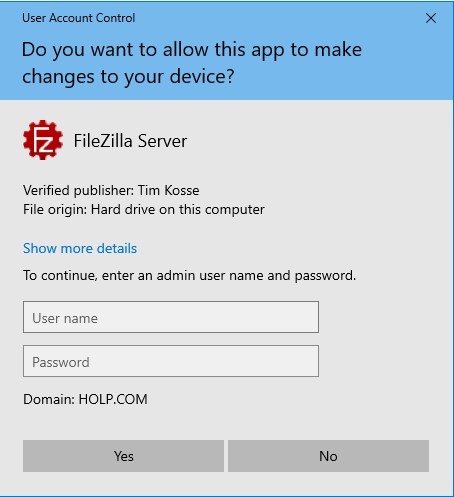Click the word password in the instruction line
Viewport: 454px width, 497px height.
pyautogui.click(x=325, y=275)
